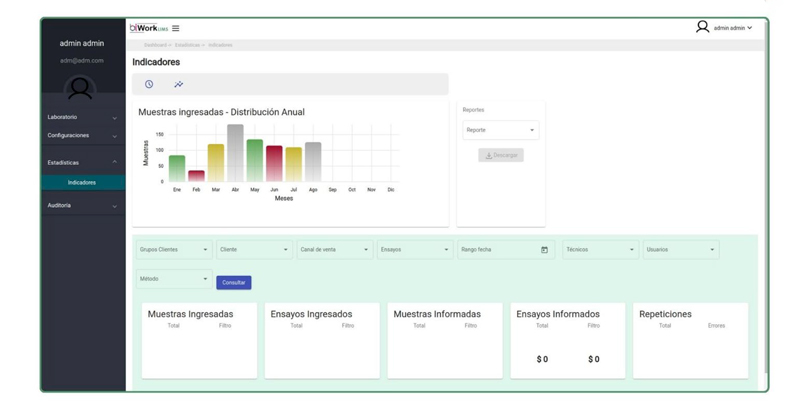Open the Reporte dropdown
The image size is (800, 409).
501,130
